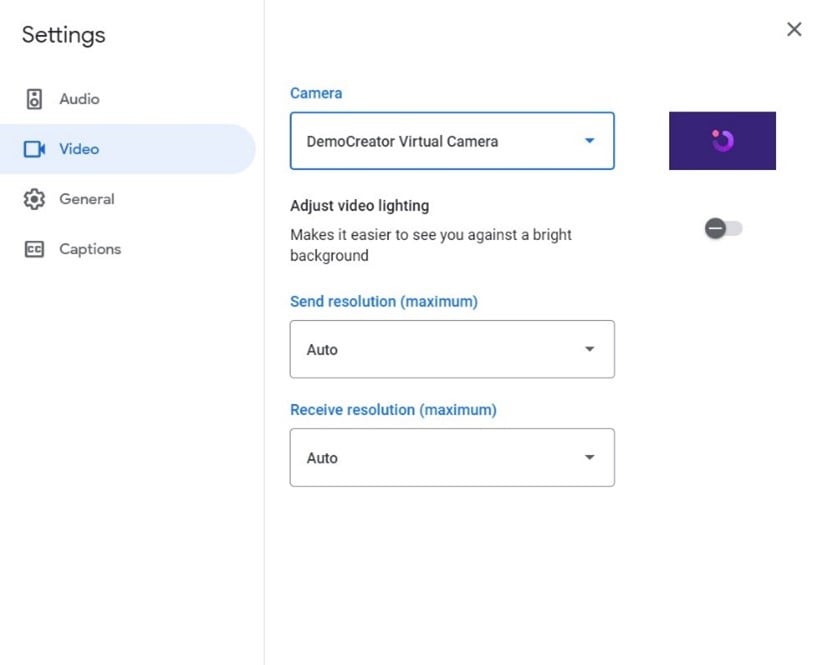
Task: Click the DemoCreator Virtual Camera text
Action: click(402, 141)
